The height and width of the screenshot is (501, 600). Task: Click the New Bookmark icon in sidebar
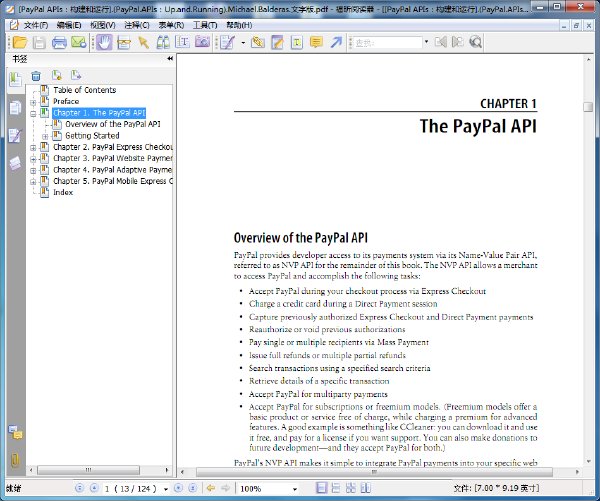coord(57,75)
